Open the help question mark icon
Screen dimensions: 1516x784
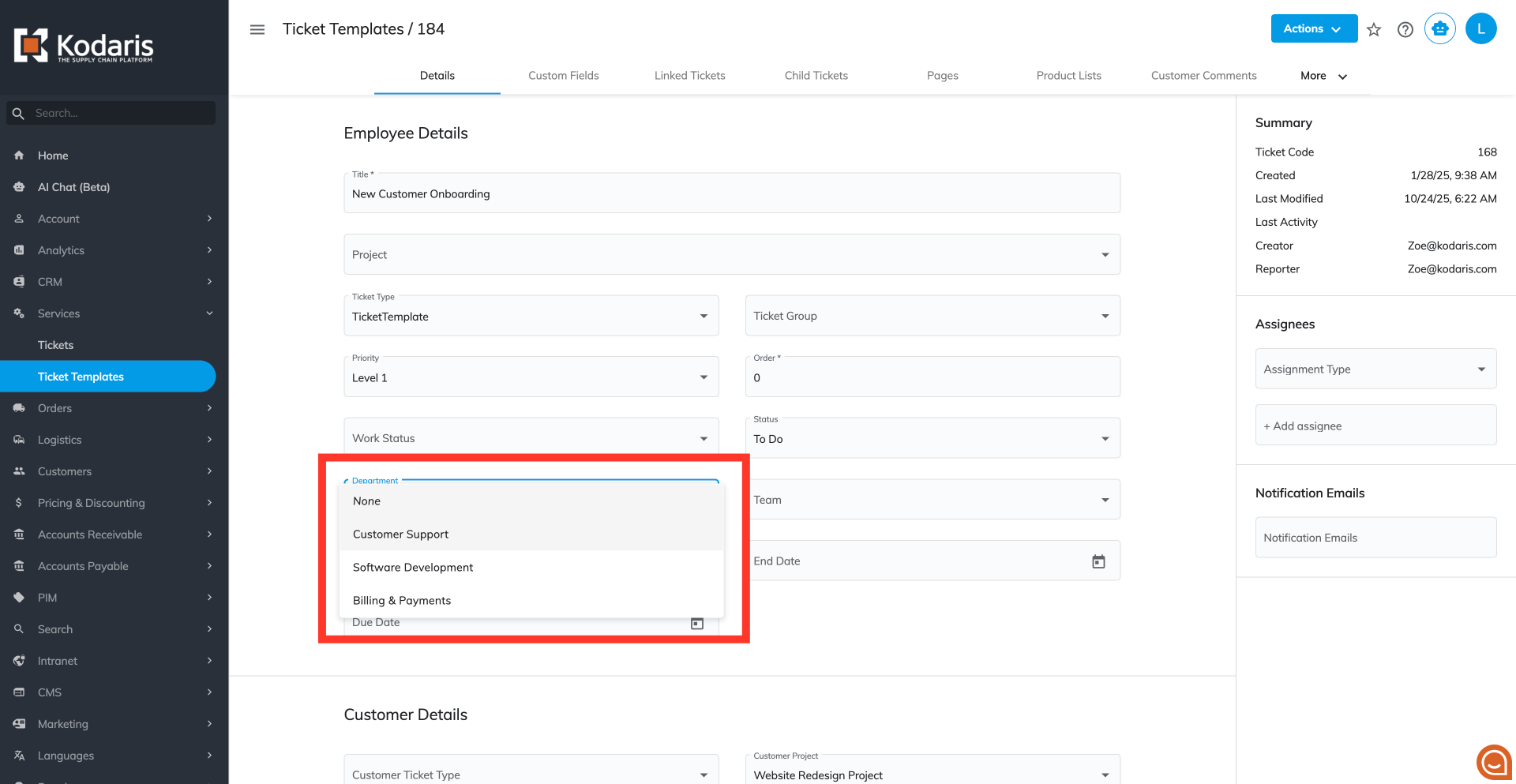1405,29
